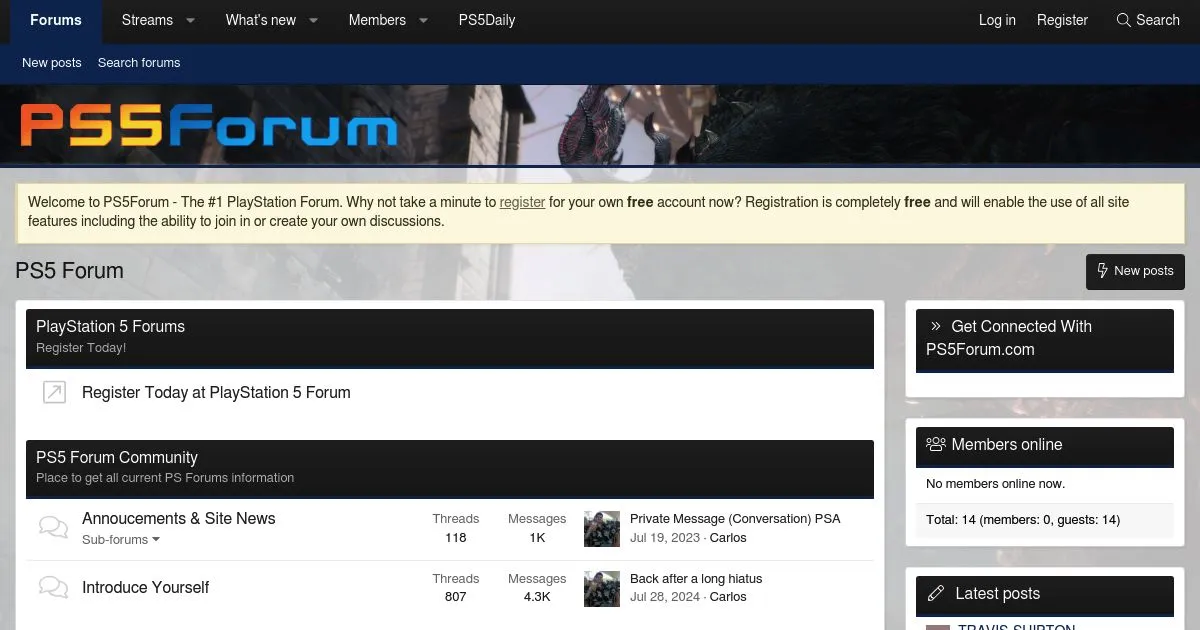Expand the Streams dropdown arrow
1200x630 pixels.
[x=190, y=20]
